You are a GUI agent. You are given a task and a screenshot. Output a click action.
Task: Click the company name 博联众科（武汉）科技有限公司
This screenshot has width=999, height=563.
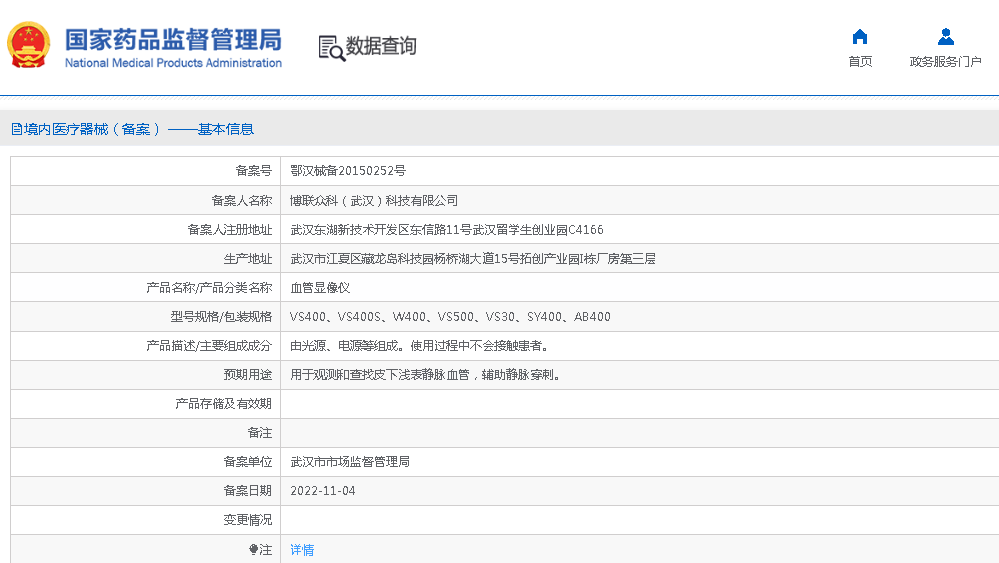[374, 200]
